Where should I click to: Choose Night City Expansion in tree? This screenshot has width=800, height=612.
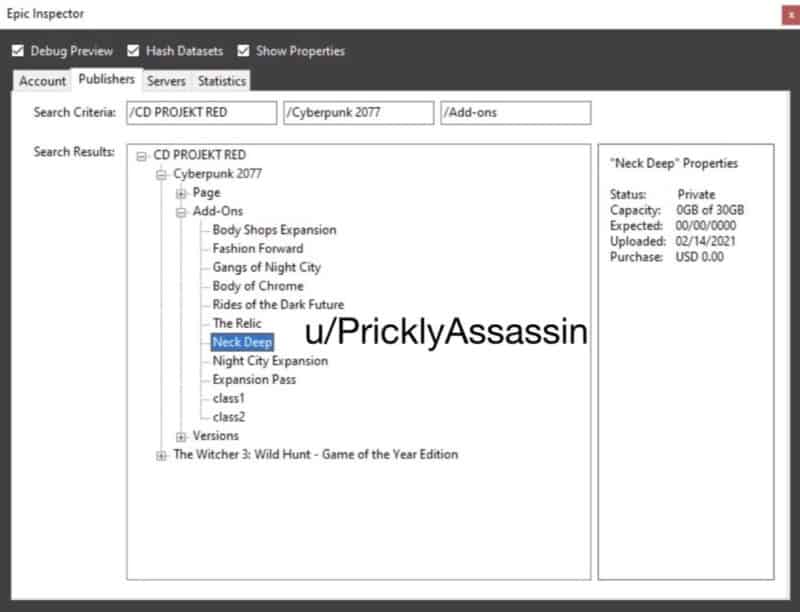click(270, 361)
